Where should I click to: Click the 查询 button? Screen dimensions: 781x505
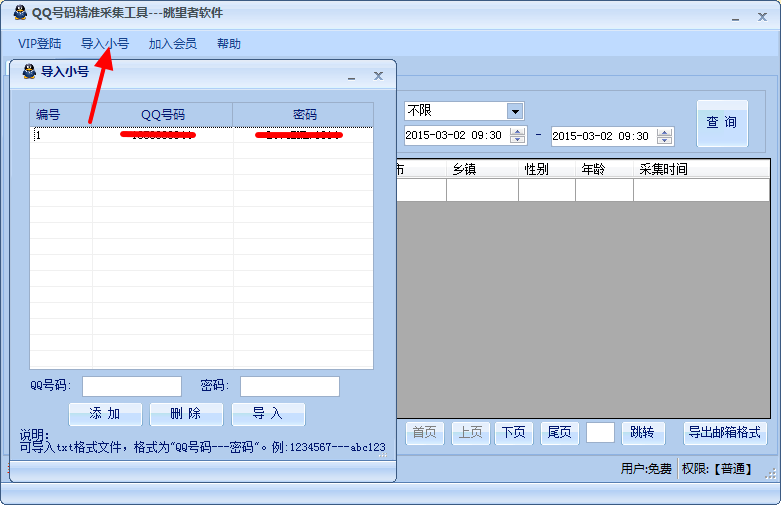tap(722, 124)
